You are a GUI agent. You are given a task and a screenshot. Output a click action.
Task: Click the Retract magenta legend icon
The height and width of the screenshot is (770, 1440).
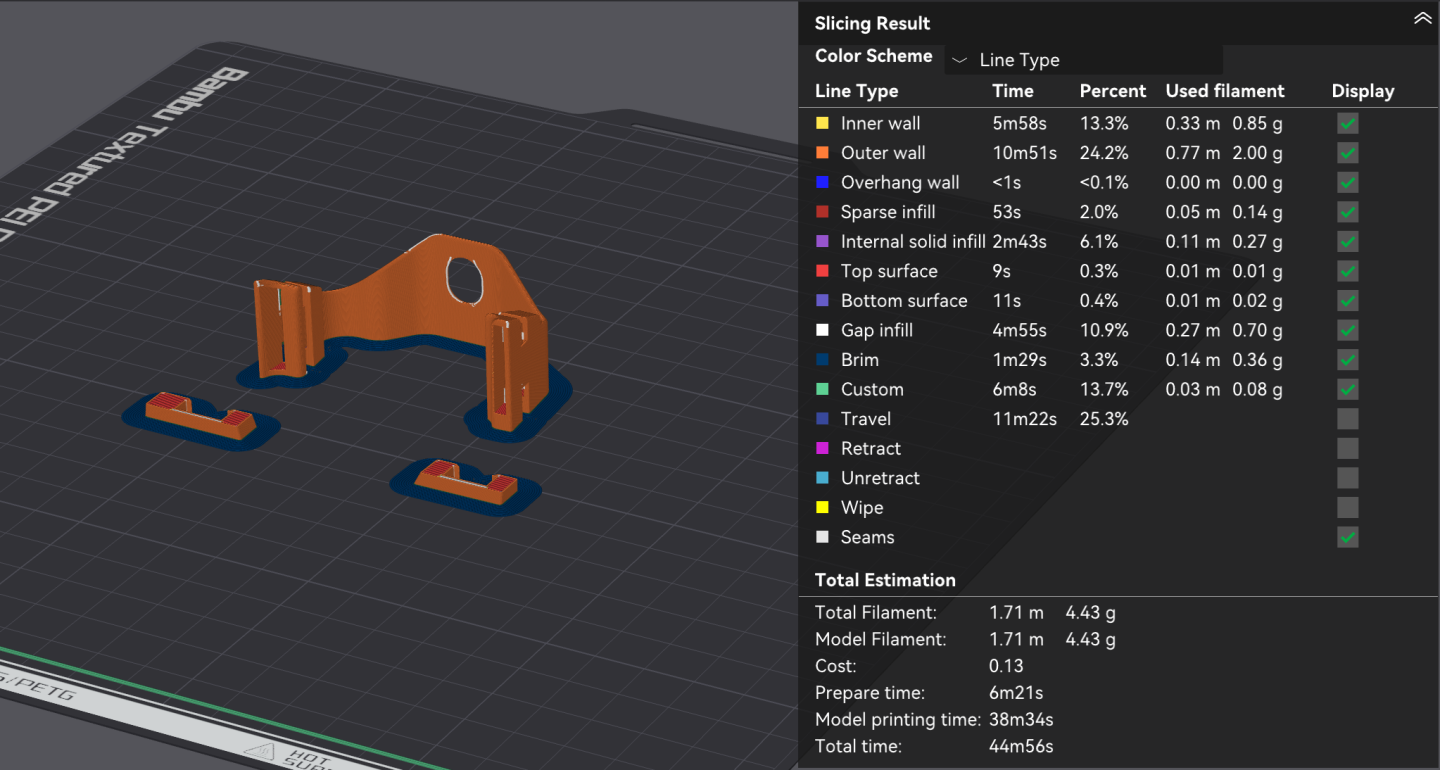(x=823, y=448)
